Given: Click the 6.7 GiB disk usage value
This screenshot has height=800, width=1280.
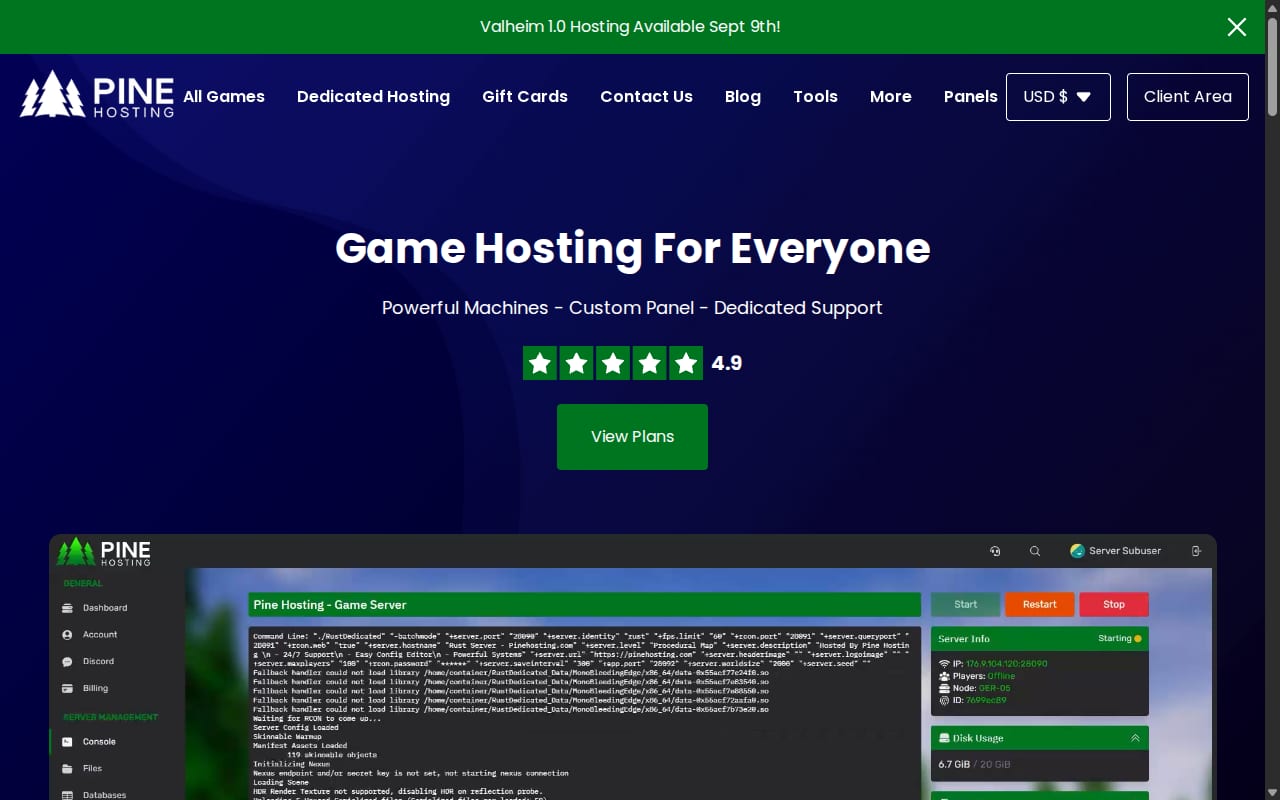Looking at the screenshot, I should coord(954,765).
